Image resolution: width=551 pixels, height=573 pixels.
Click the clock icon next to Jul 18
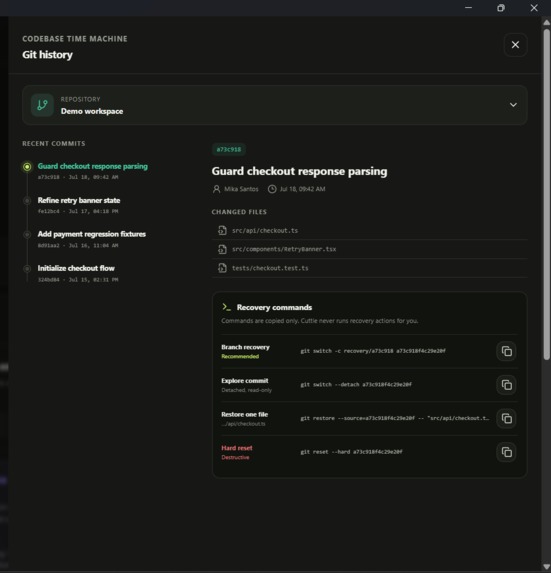[x=272, y=189]
